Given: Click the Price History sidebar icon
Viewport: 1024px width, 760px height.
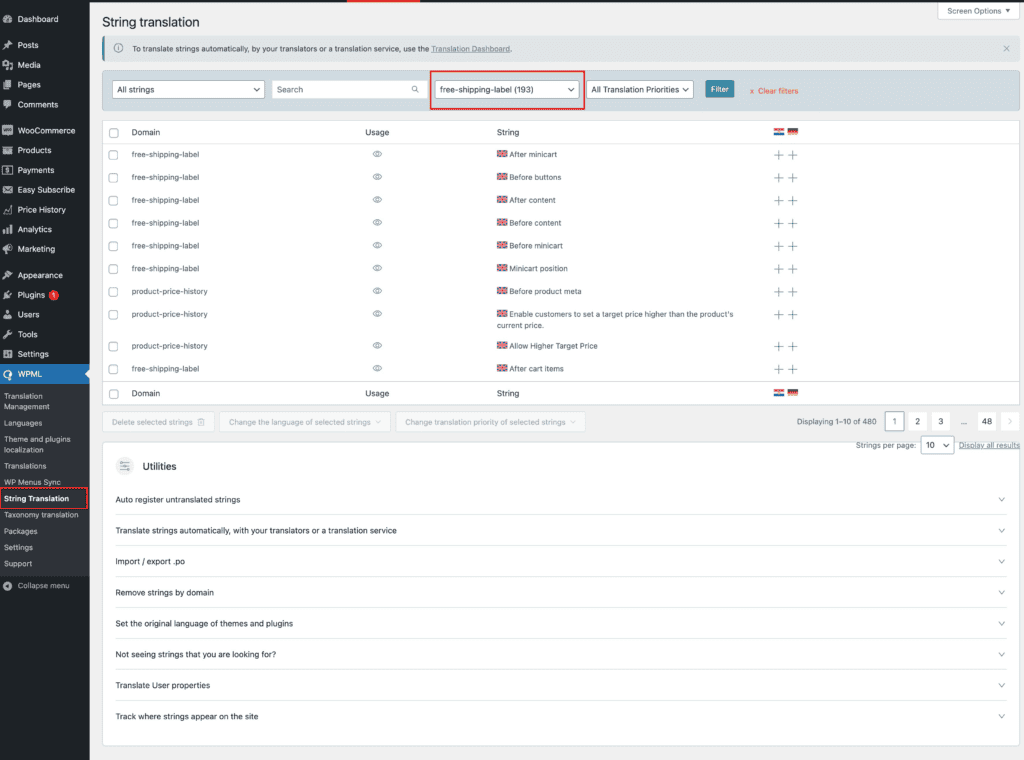Looking at the screenshot, I should pos(8,210).
